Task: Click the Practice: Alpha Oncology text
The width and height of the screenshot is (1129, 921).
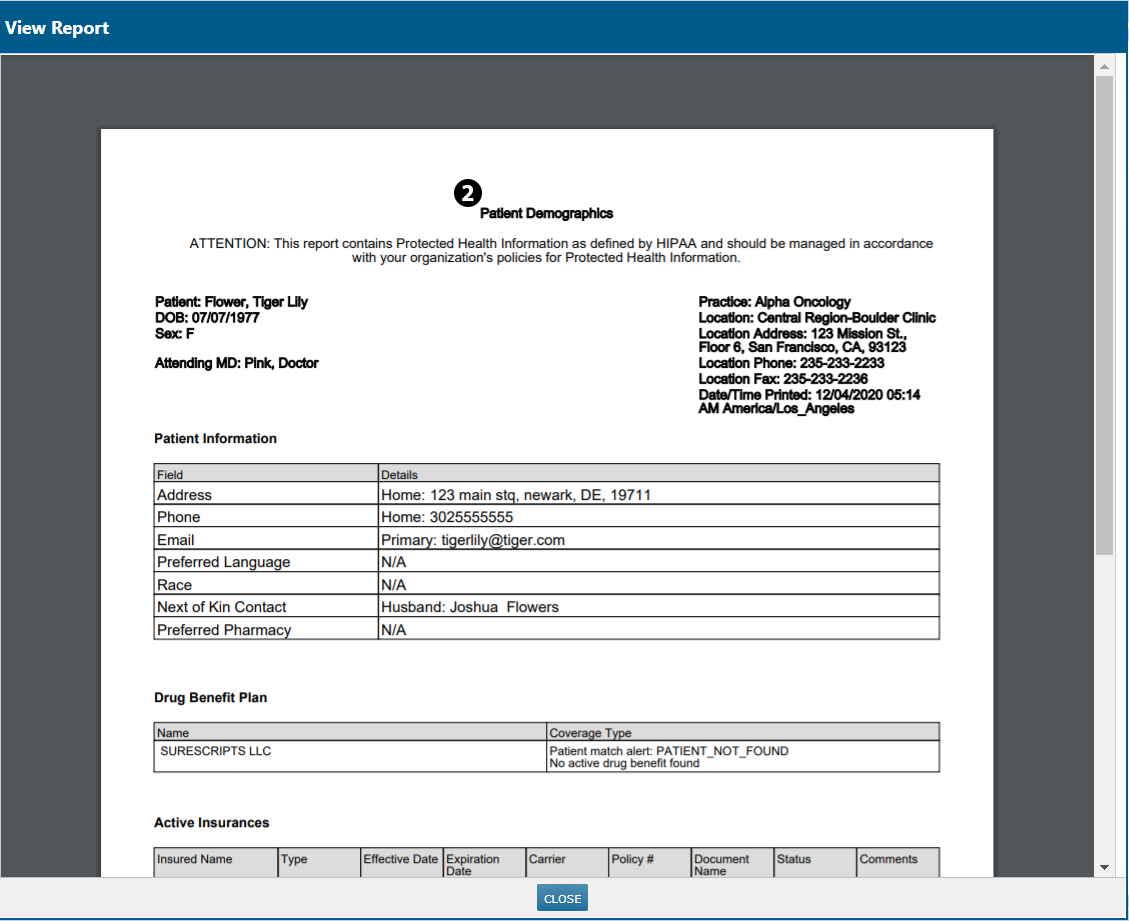Action: pyautogui.click(x=774, y=302)
